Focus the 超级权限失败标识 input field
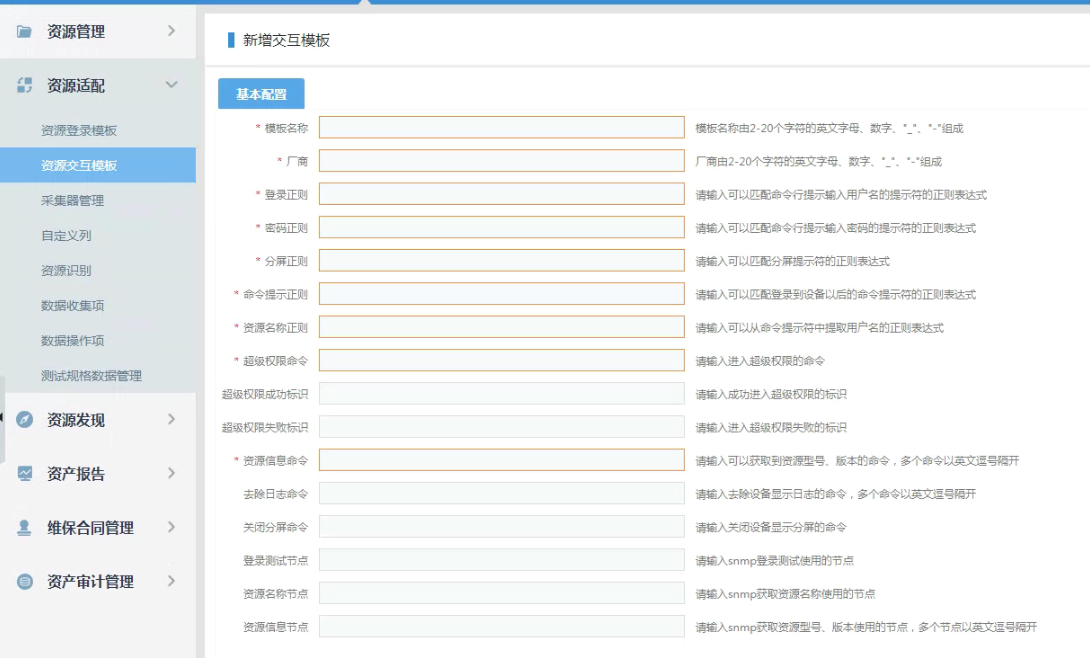Image resolution: width=1090 pixels, height=658 pixels. (x=502, y=427)
